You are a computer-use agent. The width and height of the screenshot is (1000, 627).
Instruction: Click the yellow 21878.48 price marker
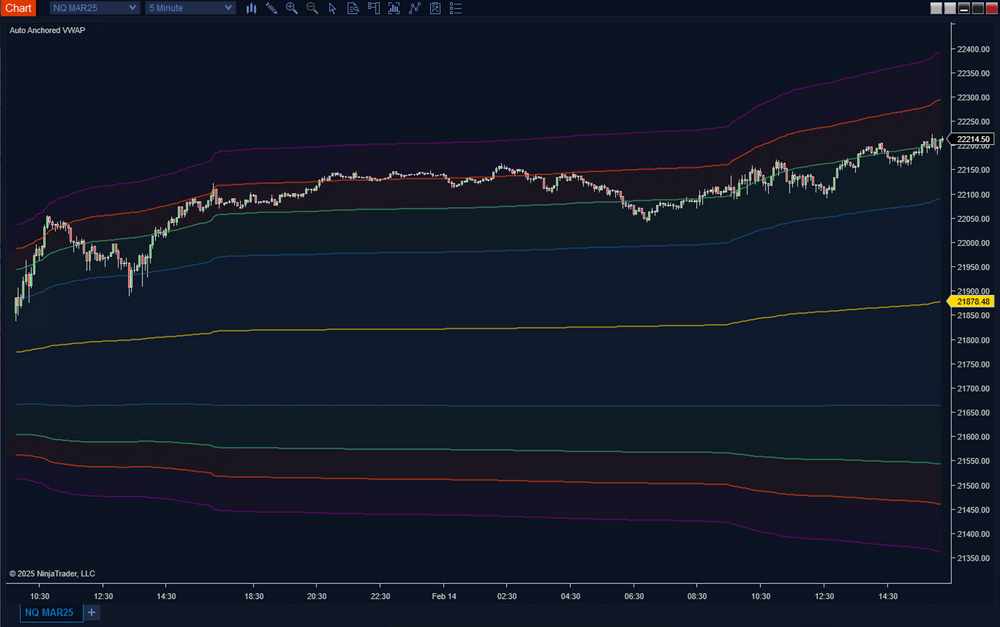point(973,301)
